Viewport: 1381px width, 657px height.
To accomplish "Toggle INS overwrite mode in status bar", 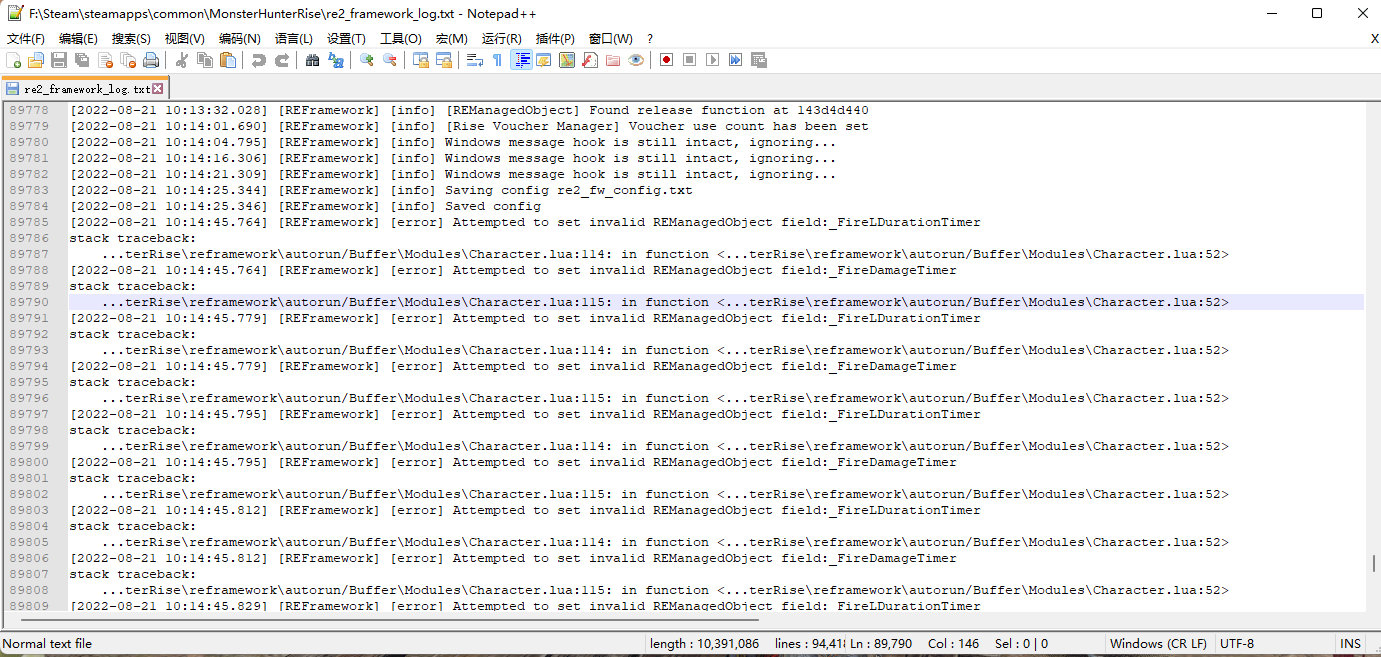I will 1351,643.
